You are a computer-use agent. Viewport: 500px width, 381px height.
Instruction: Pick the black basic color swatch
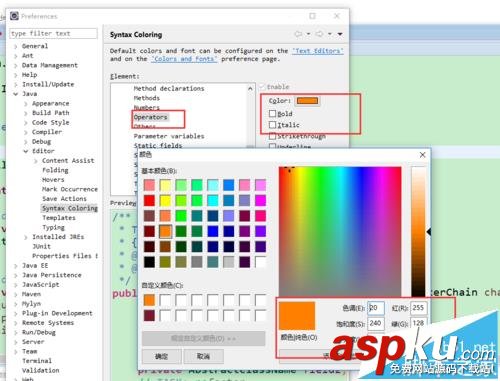(149, 262)
